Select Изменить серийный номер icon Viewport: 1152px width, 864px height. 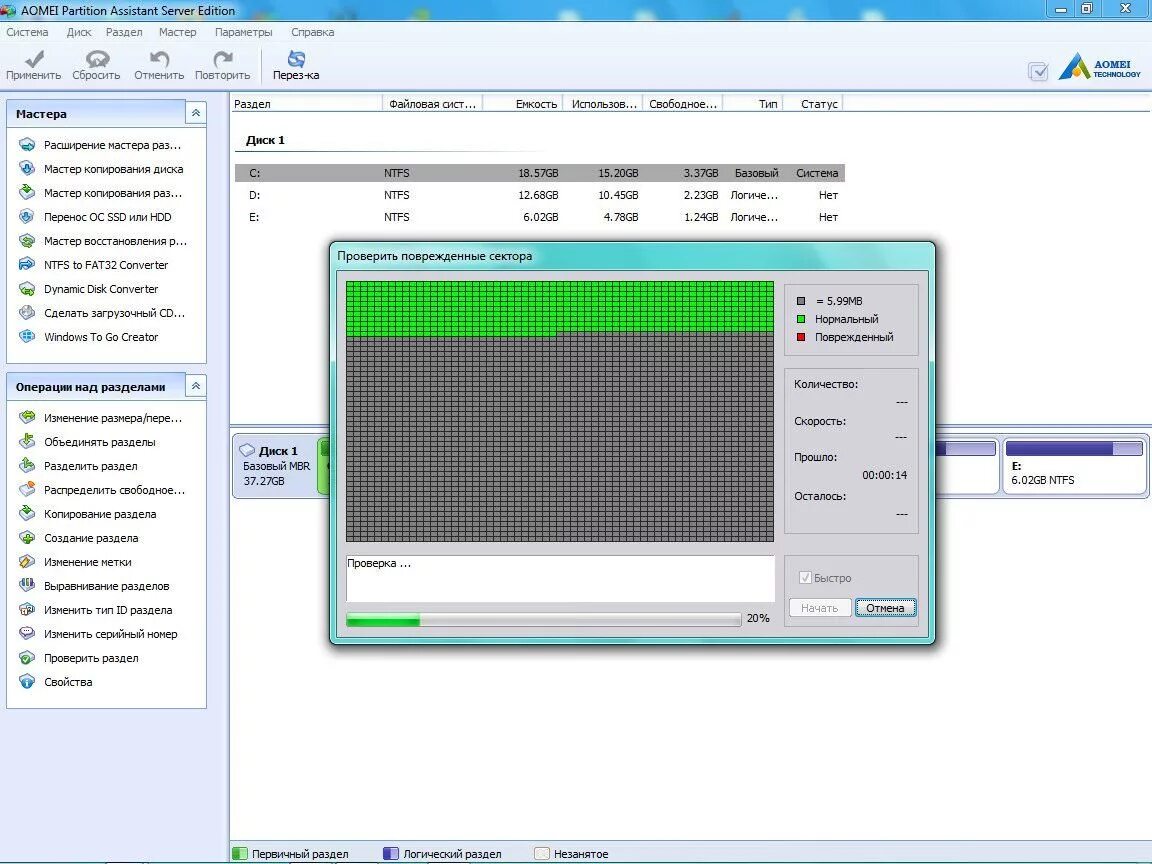(x=27, y=633)
